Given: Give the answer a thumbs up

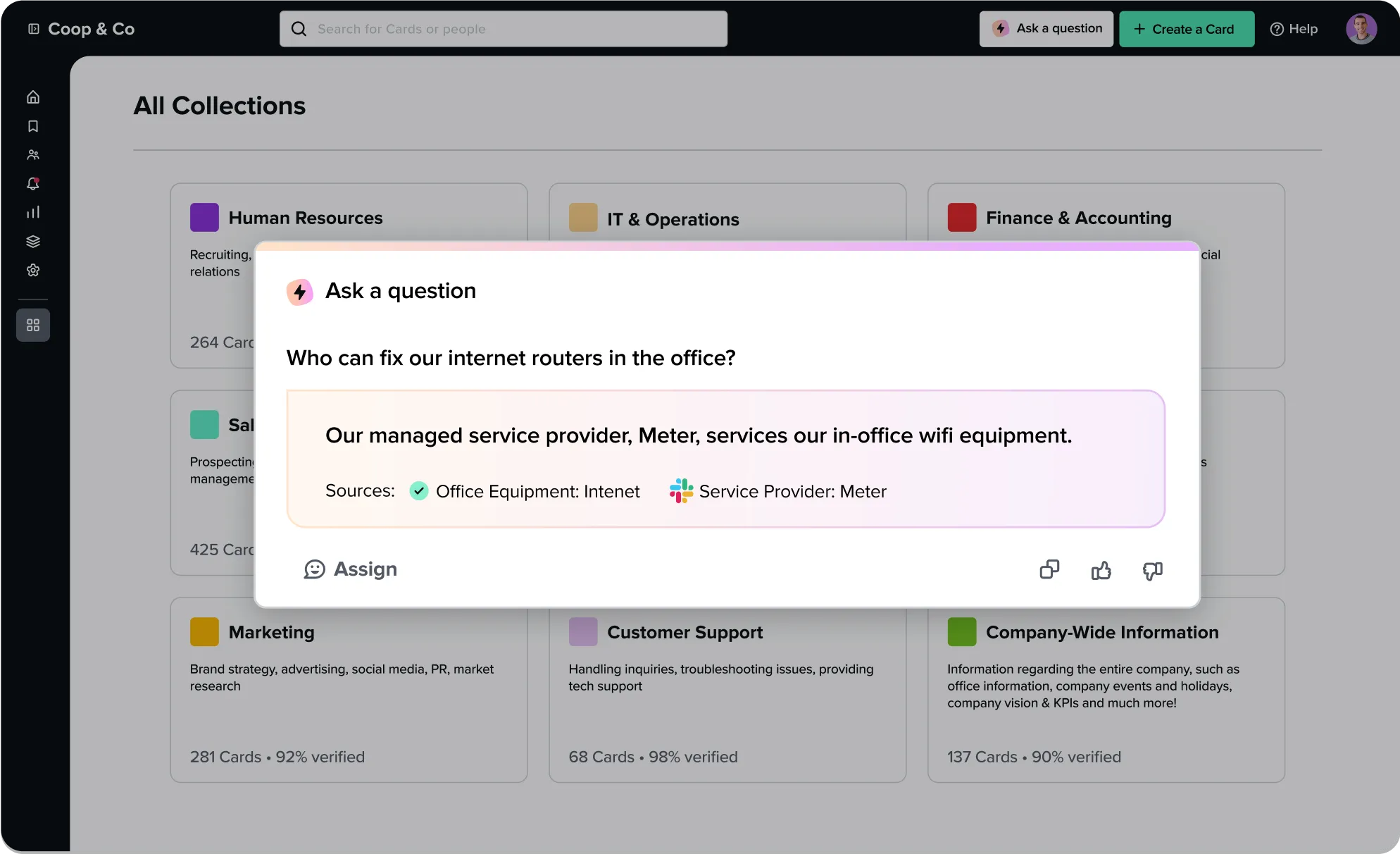Looking at the screenshot, I should [x=1101, y=571].
